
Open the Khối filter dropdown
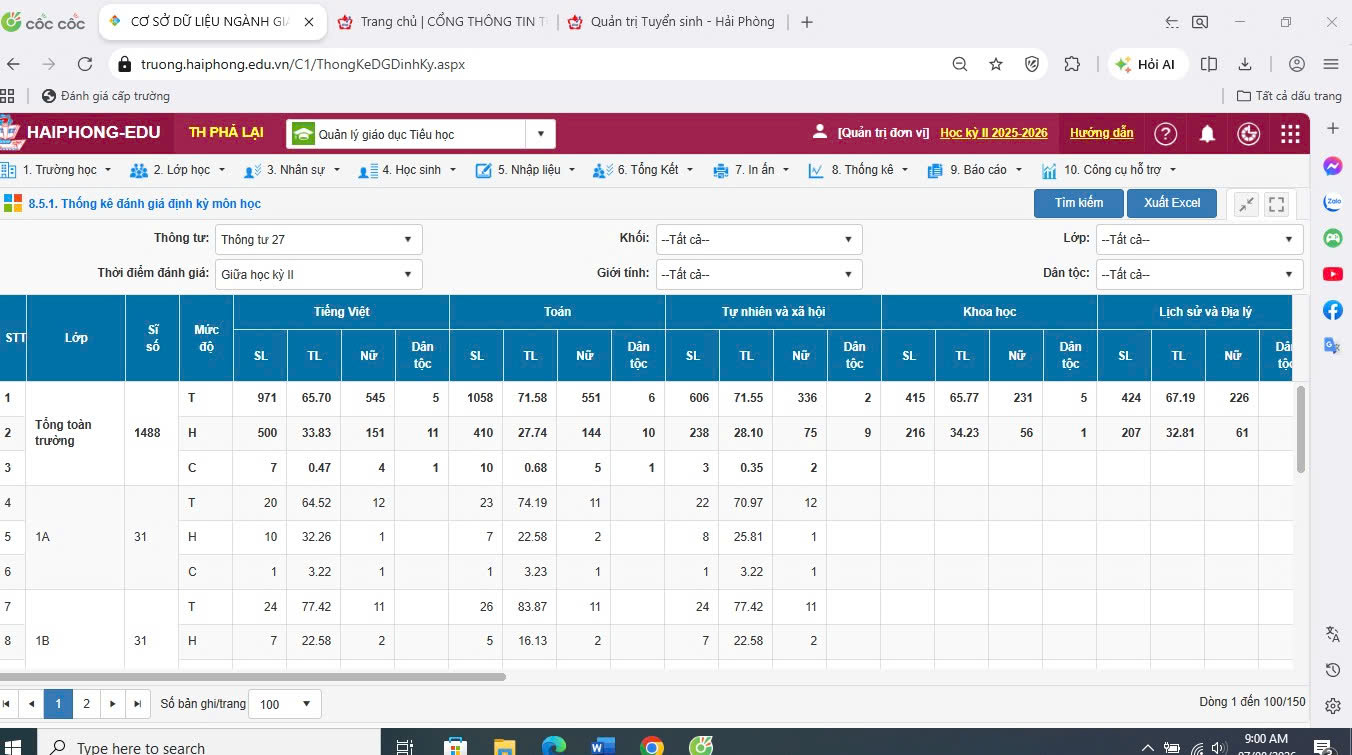pyautogui.click(x=759, y=240)
